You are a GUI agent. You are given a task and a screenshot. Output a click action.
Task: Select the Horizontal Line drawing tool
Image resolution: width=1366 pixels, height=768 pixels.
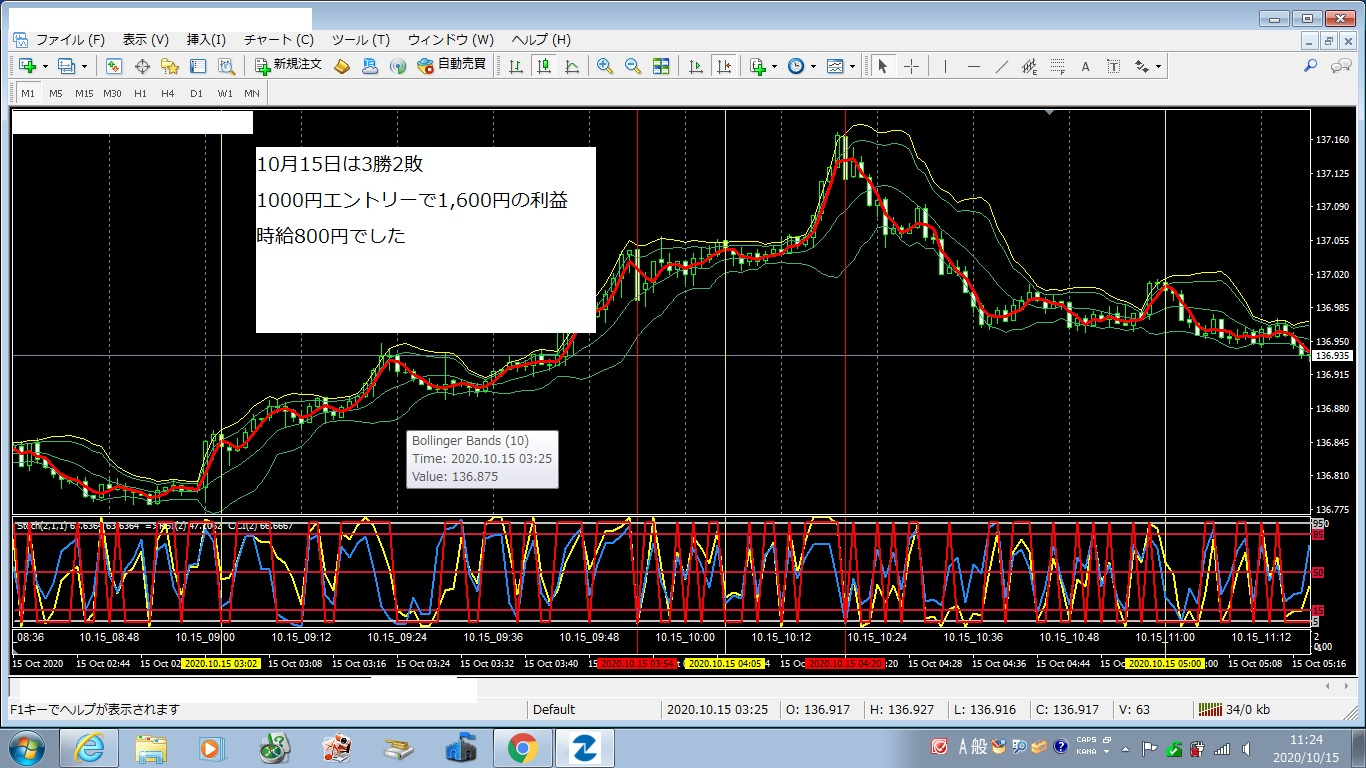point(973,66)
